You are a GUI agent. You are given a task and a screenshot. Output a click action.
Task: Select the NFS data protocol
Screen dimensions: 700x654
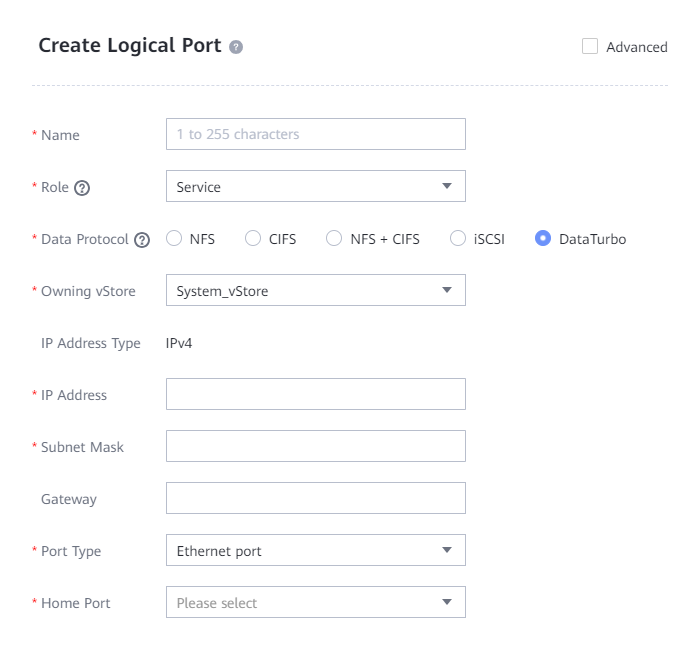tap(174, 239)
